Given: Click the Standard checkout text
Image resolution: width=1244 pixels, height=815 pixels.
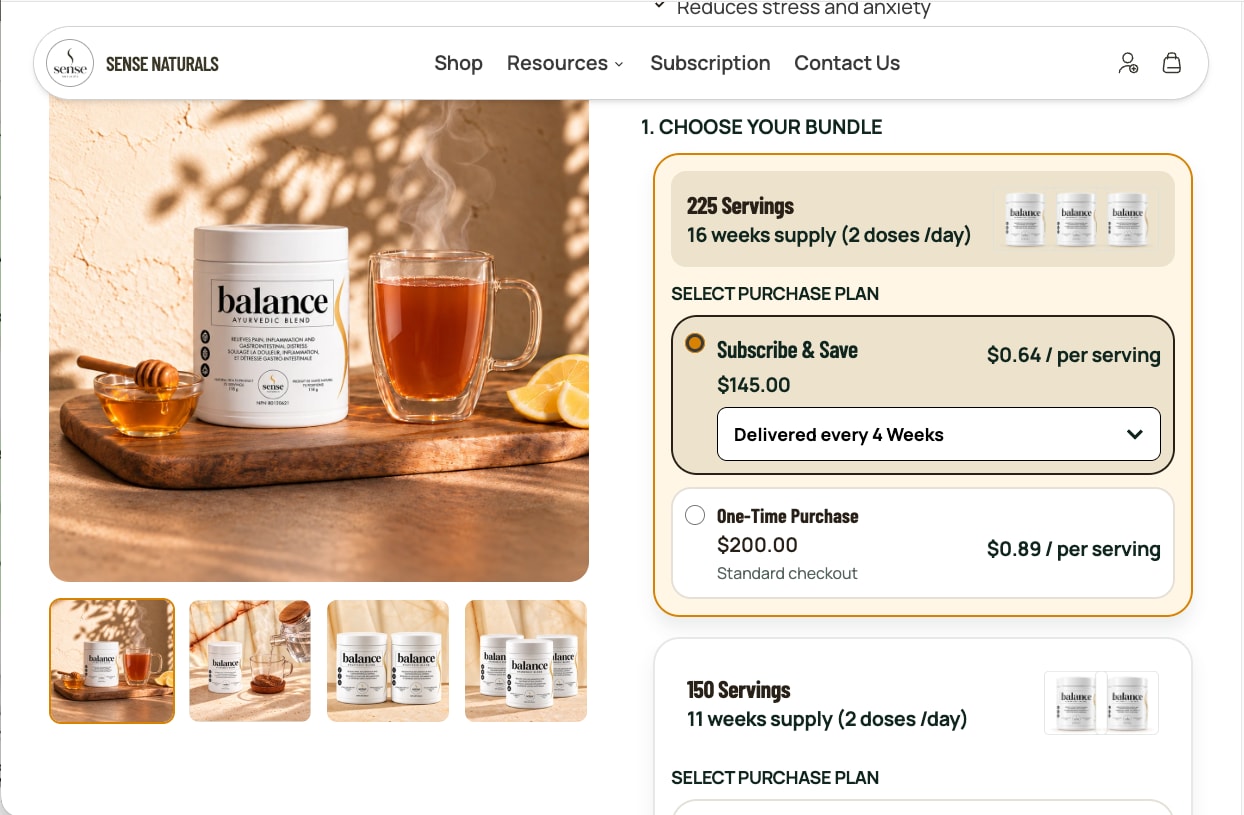Looking at the screenshot, I should point(787,574).
